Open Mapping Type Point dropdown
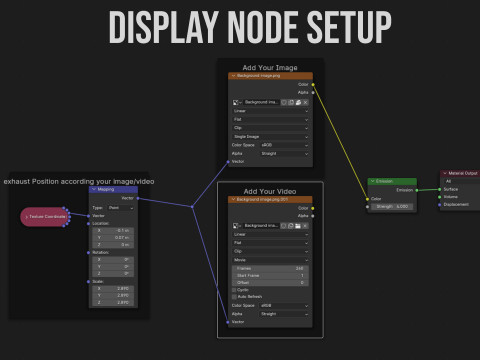 [121, 208]
